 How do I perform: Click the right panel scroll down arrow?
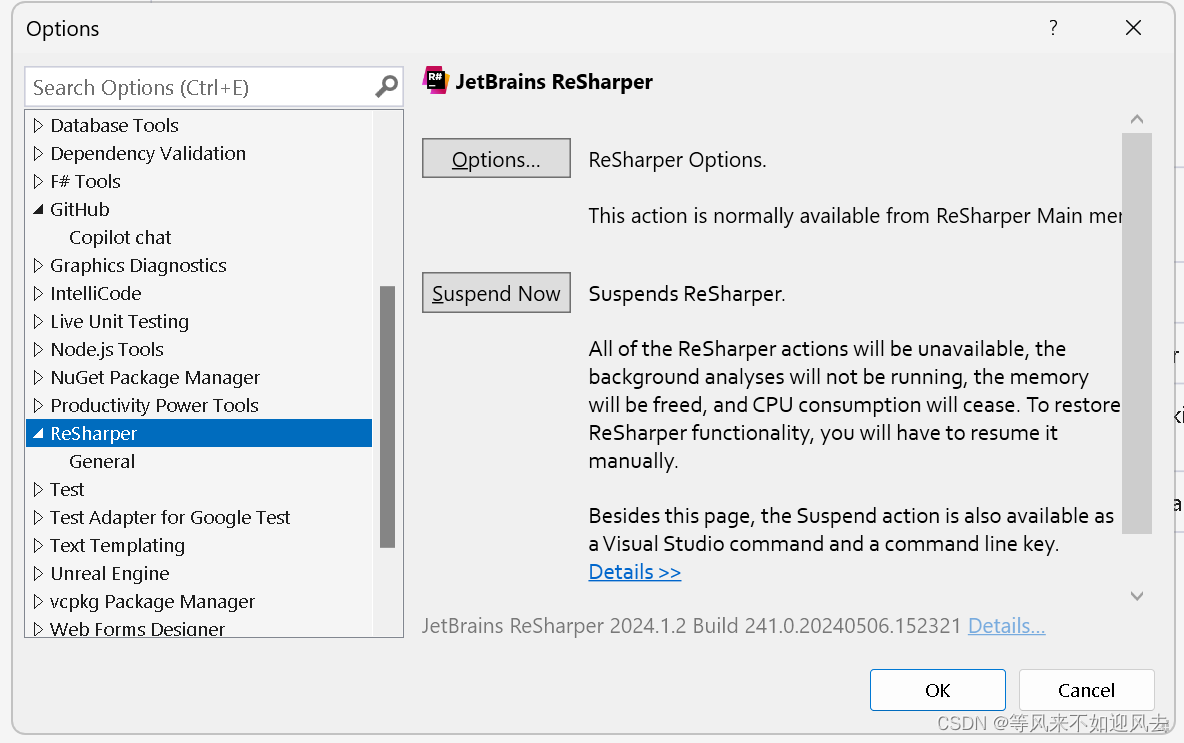[x=1136, y=596]
